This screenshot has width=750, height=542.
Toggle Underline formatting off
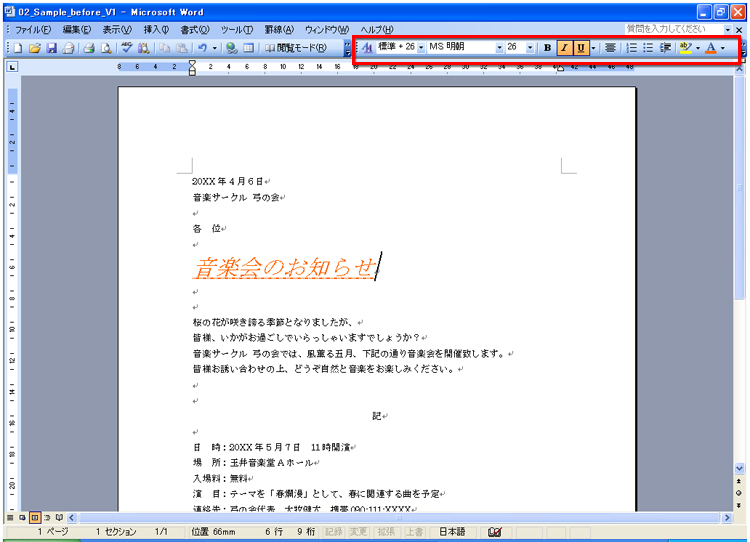581,47
